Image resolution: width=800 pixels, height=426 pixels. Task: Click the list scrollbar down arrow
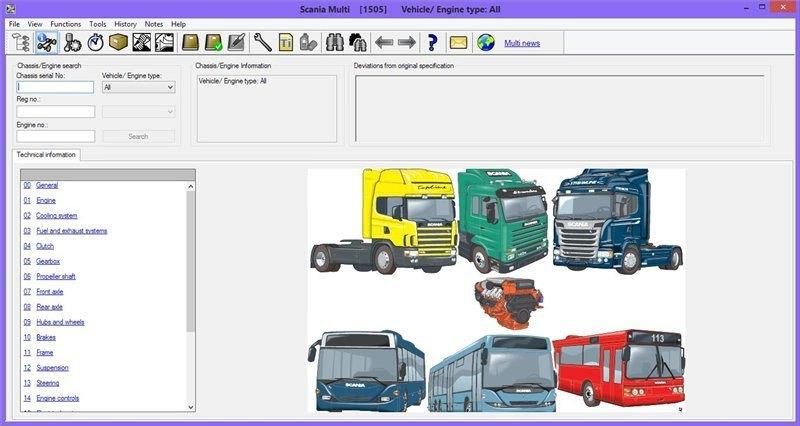click(x=191, y=407)
